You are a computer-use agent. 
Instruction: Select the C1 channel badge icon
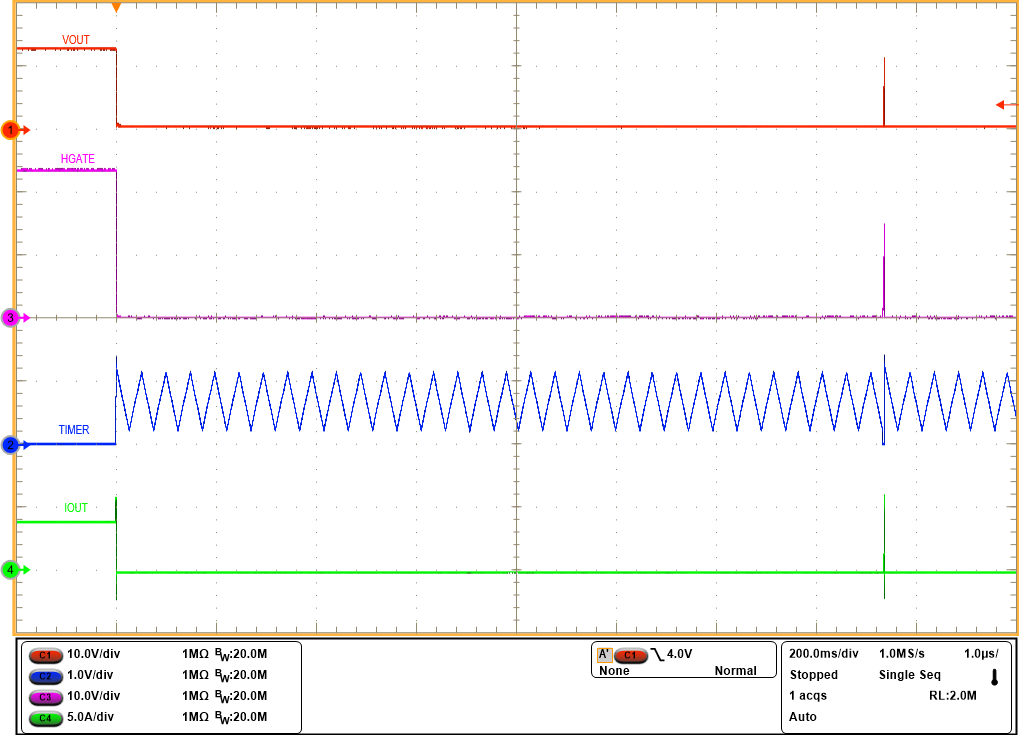[48, 655]
